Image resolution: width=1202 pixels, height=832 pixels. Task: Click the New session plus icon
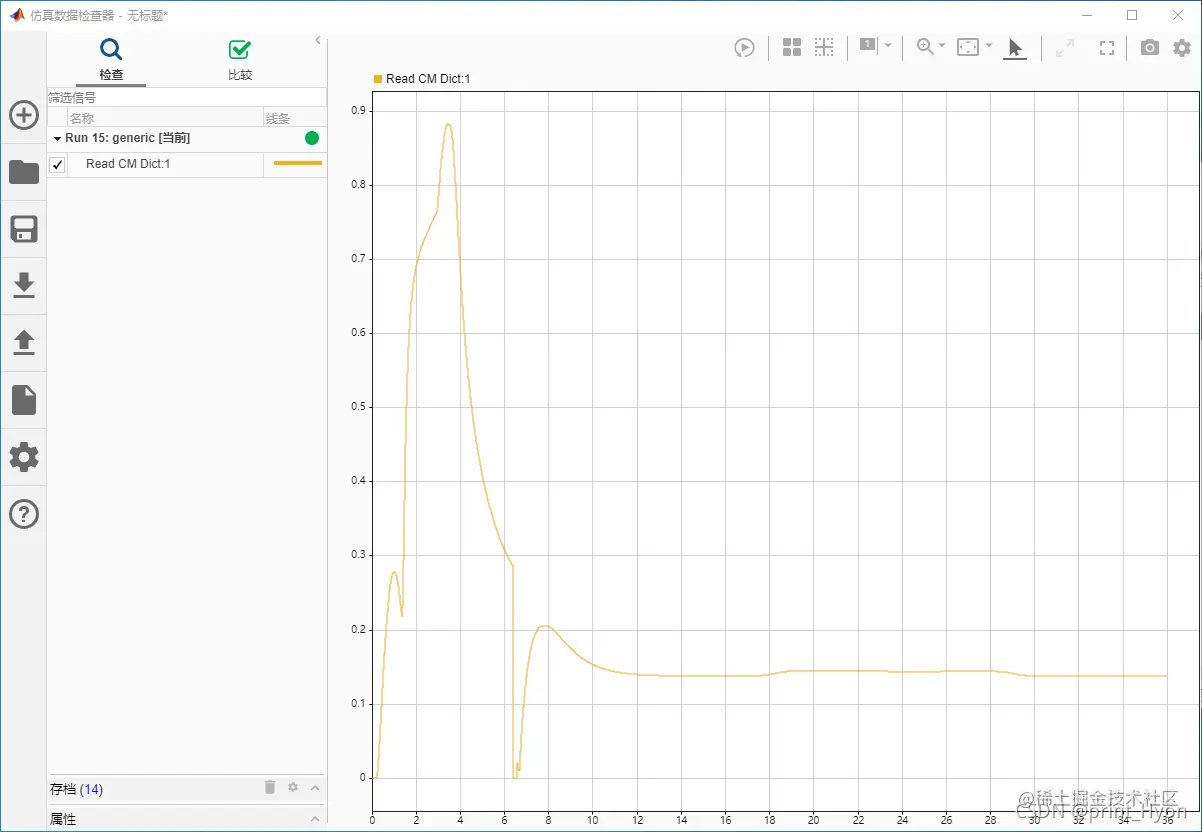(x=24, y=115)
